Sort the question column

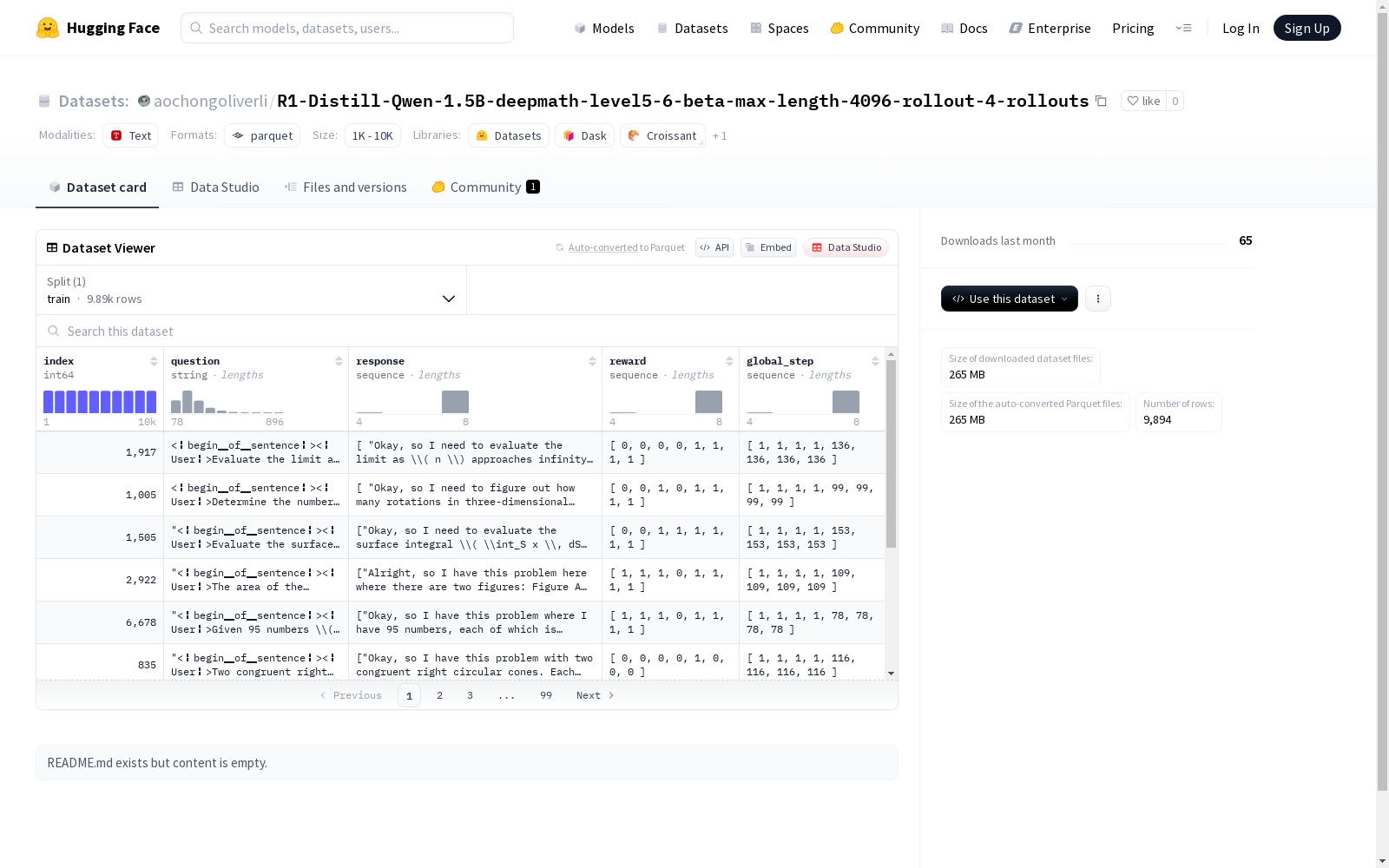[x=339, y=361]
